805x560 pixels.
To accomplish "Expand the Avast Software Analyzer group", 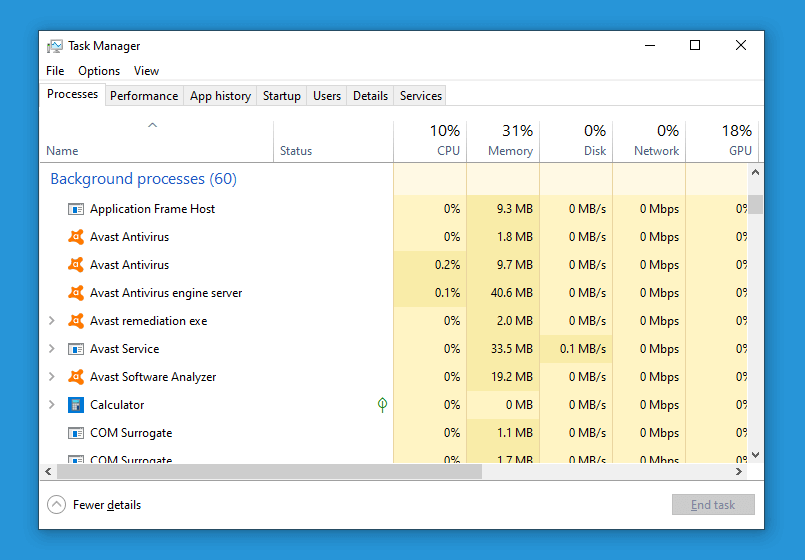I will (x=52, y=377).
